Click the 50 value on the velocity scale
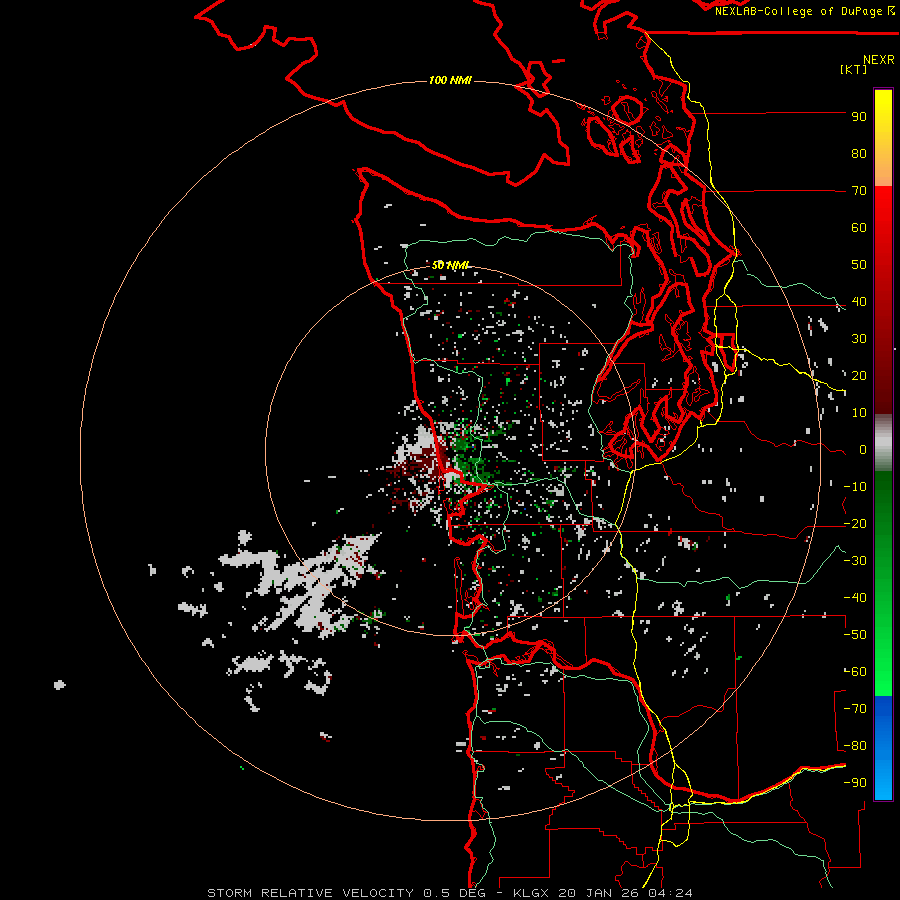This screenshot has height=900, width=900. (x=859, y=265)
